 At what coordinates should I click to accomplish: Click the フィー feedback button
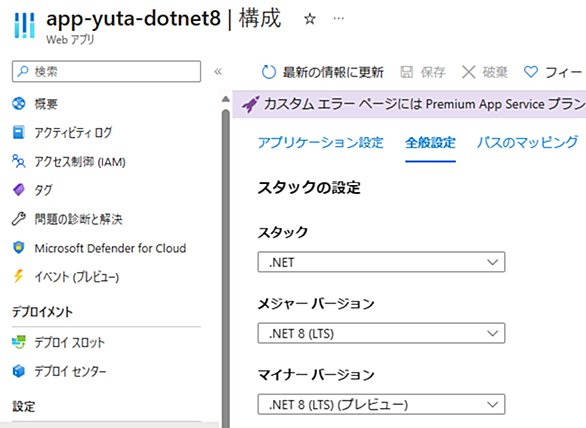pos(553,72)
